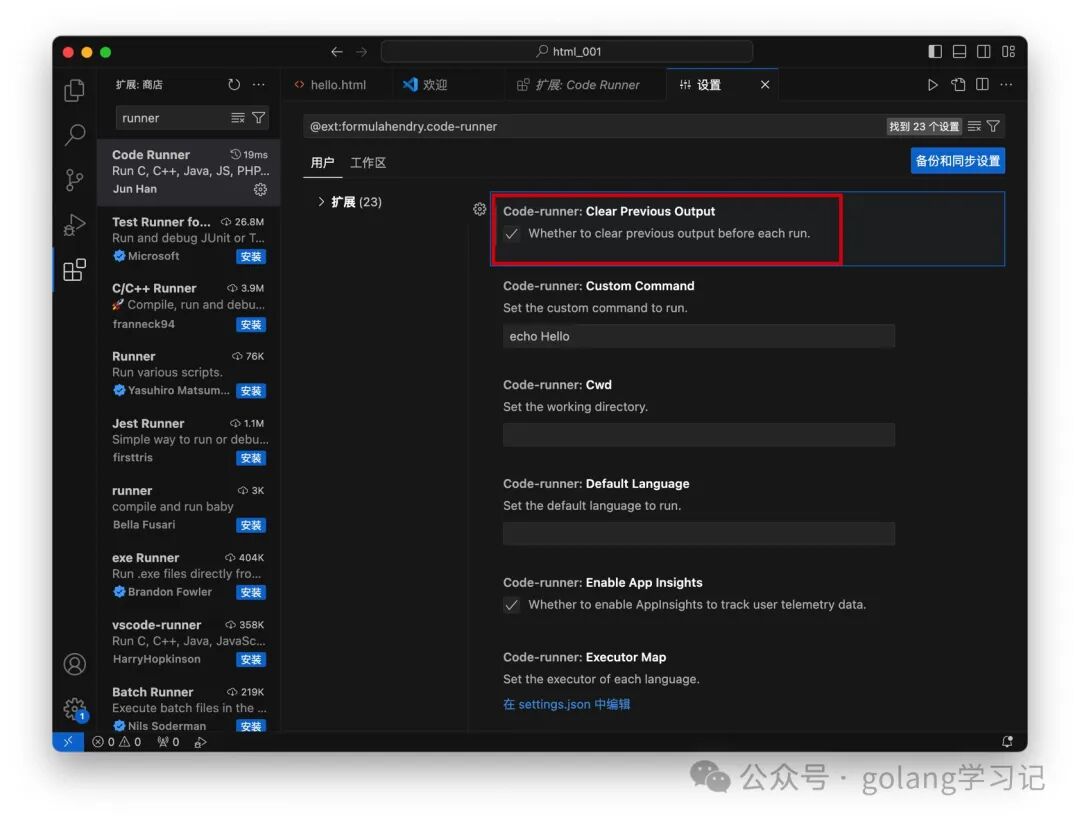
Task: Show errors and warnings in status bar
Action: [x=116, y=742]
